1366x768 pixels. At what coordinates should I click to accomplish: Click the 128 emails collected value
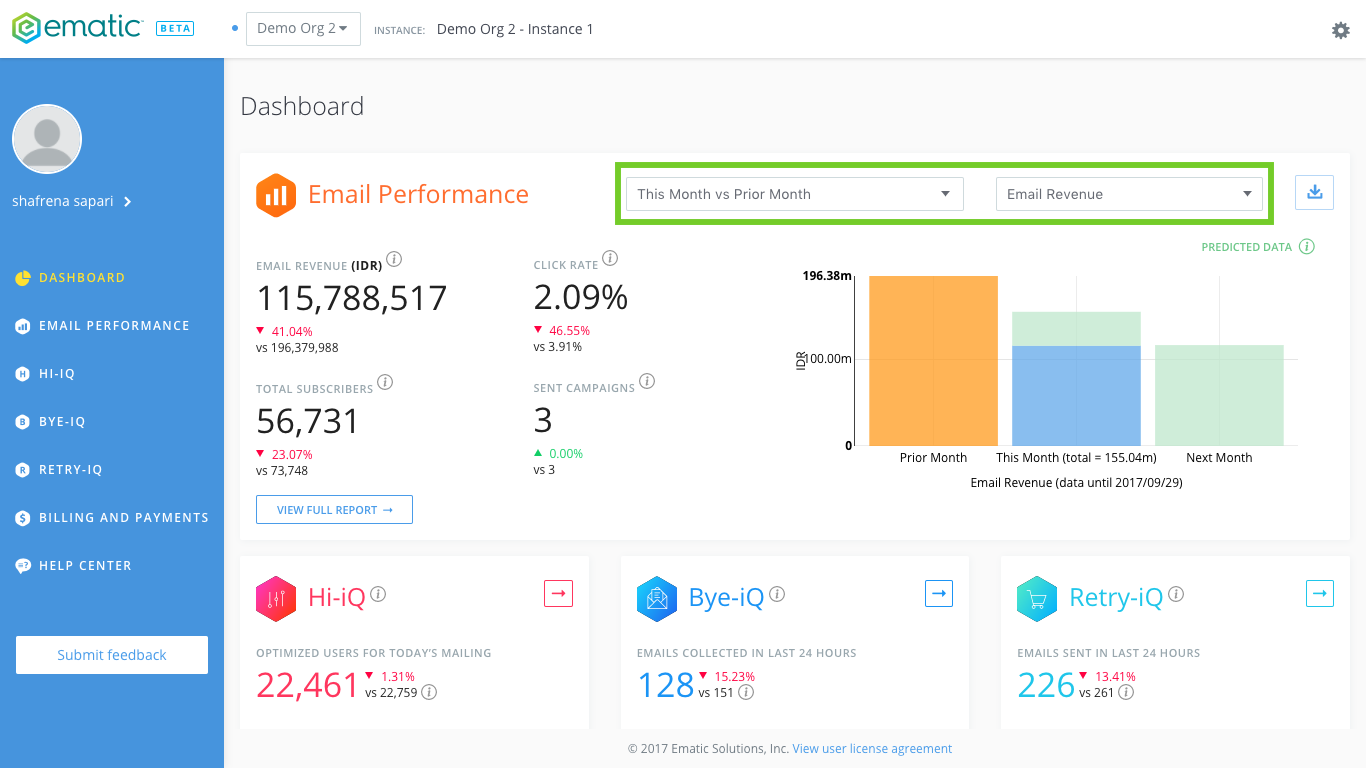666,685
